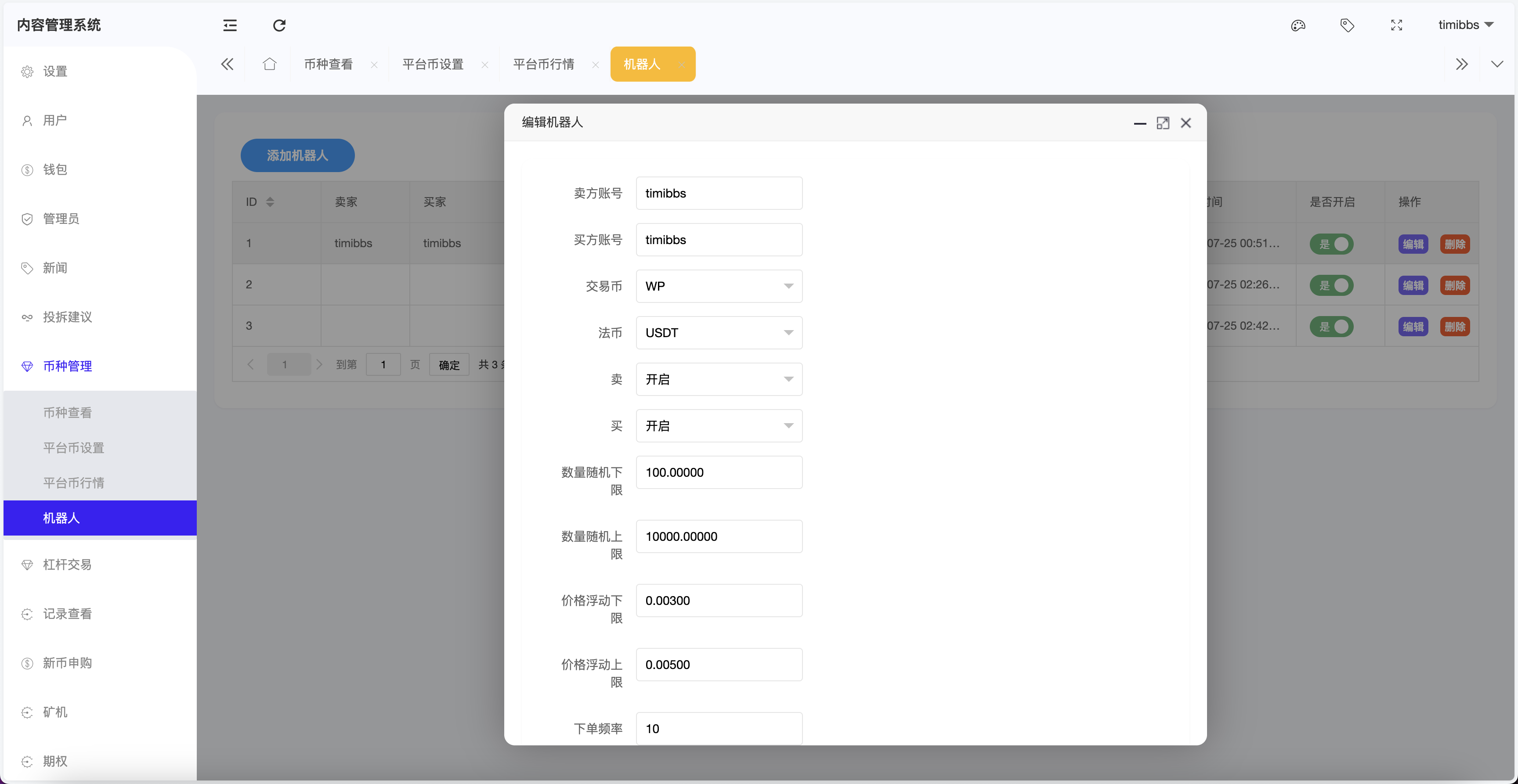The height and width of the screenshot is (784, 1518).
Task: Disable the 是否开启 switch for row 2
Action: 1332,285
